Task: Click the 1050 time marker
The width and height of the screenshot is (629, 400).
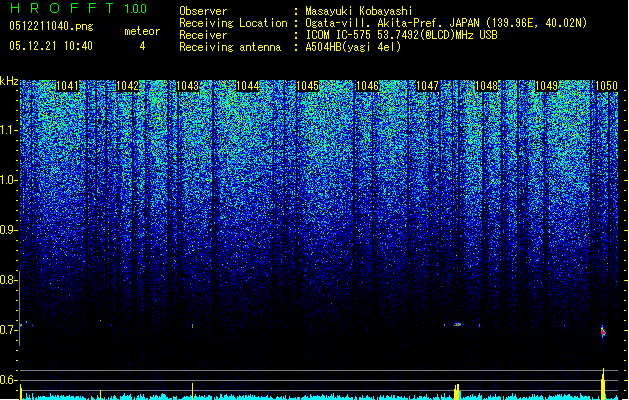Action: [x=606, y=86]
